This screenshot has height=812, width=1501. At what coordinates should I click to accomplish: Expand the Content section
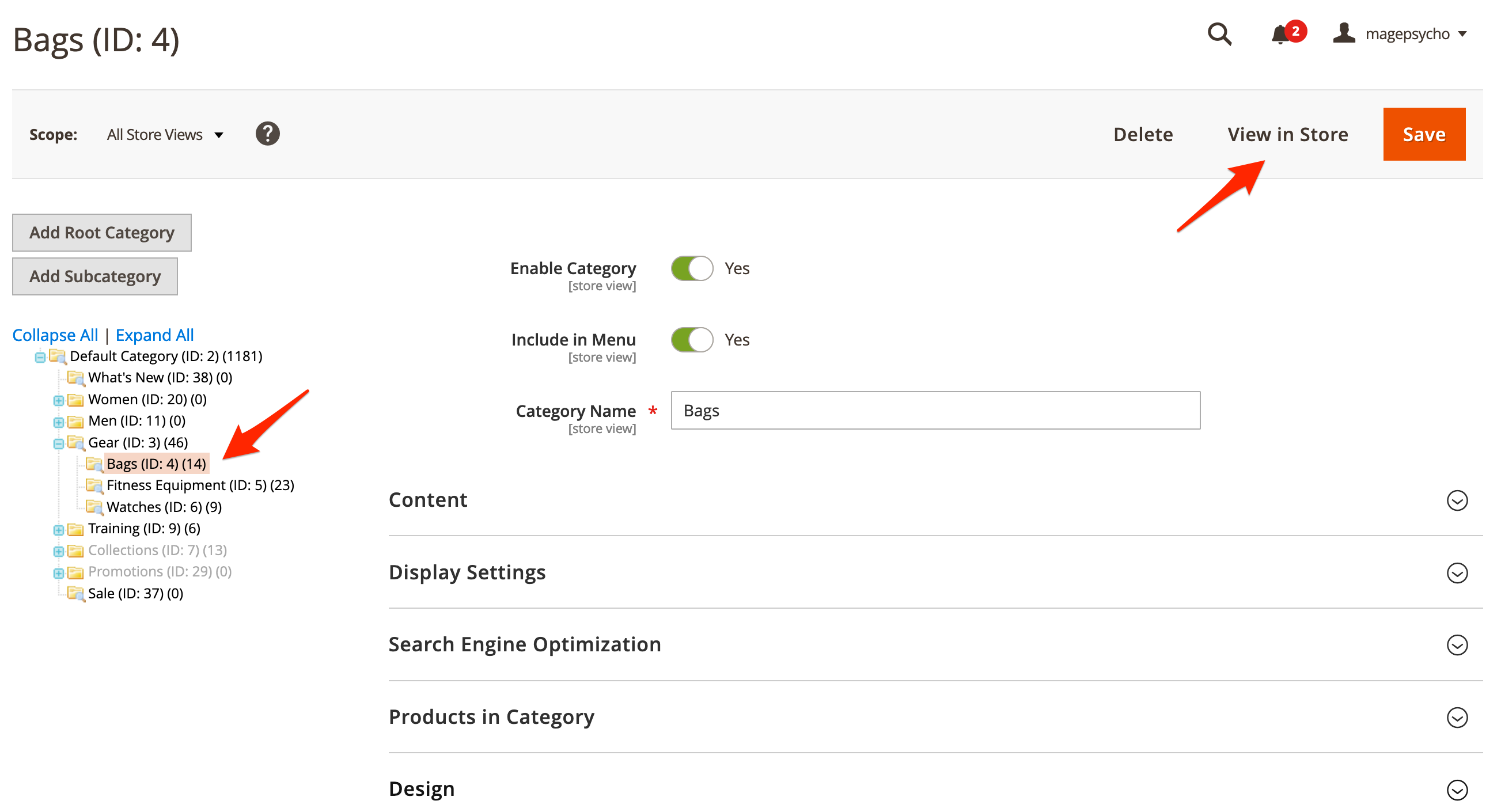[x=1456, y=500]
